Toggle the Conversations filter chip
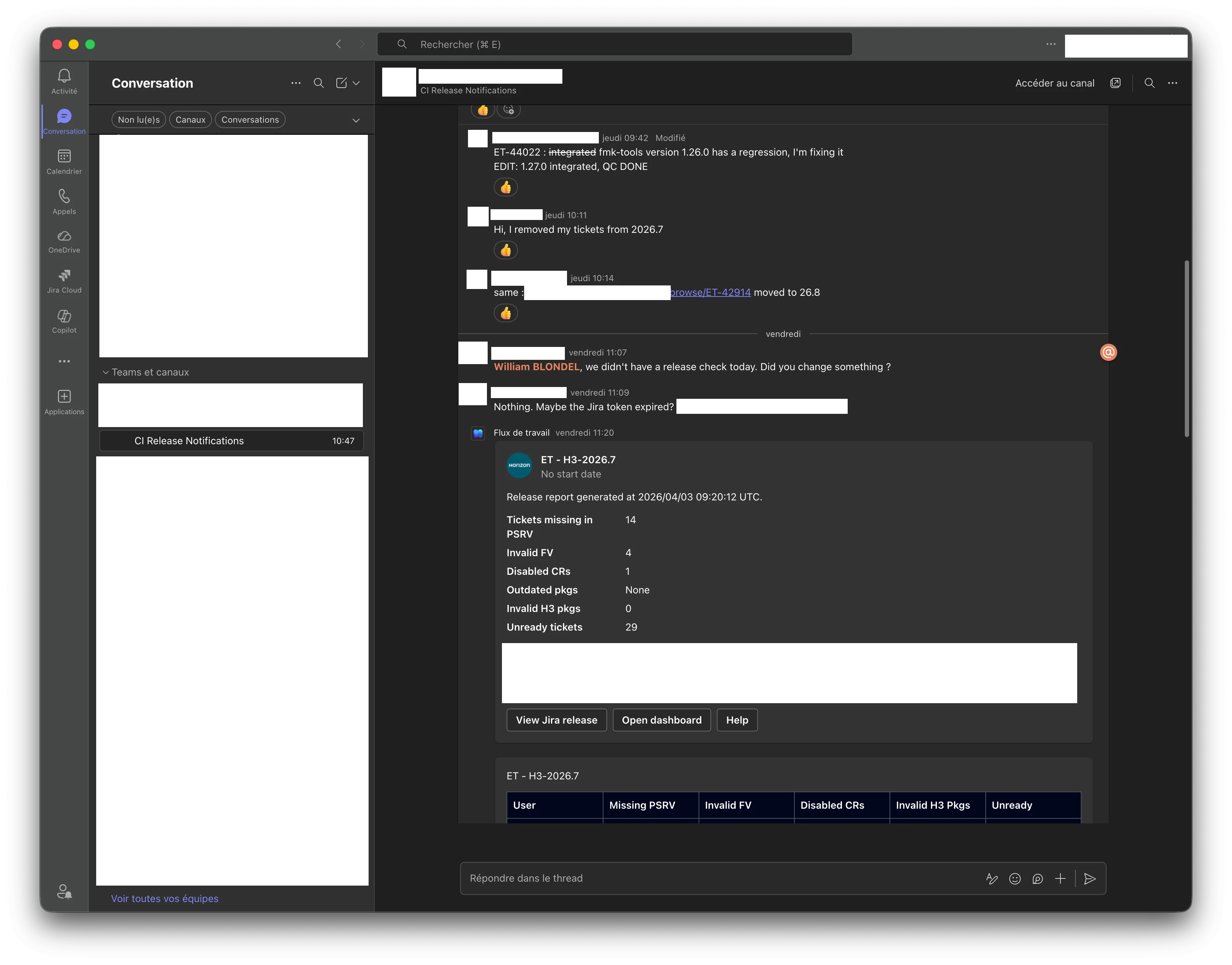 pyautogui.click(x=250, y=120)
